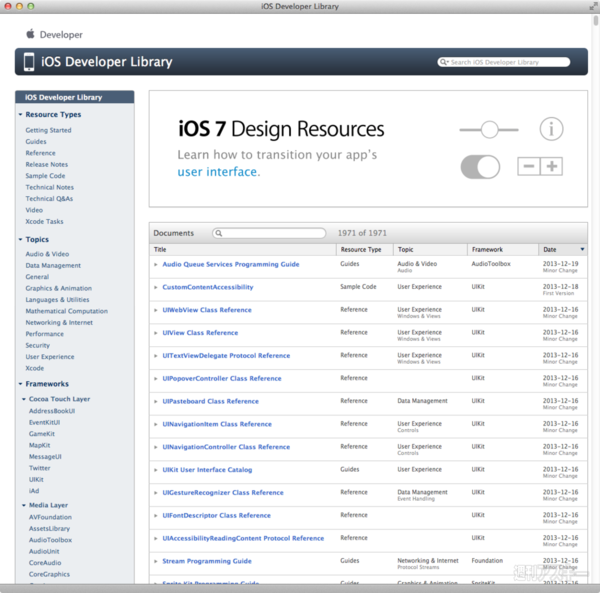Open UINavigationController Class Reference

coord(226,447)
